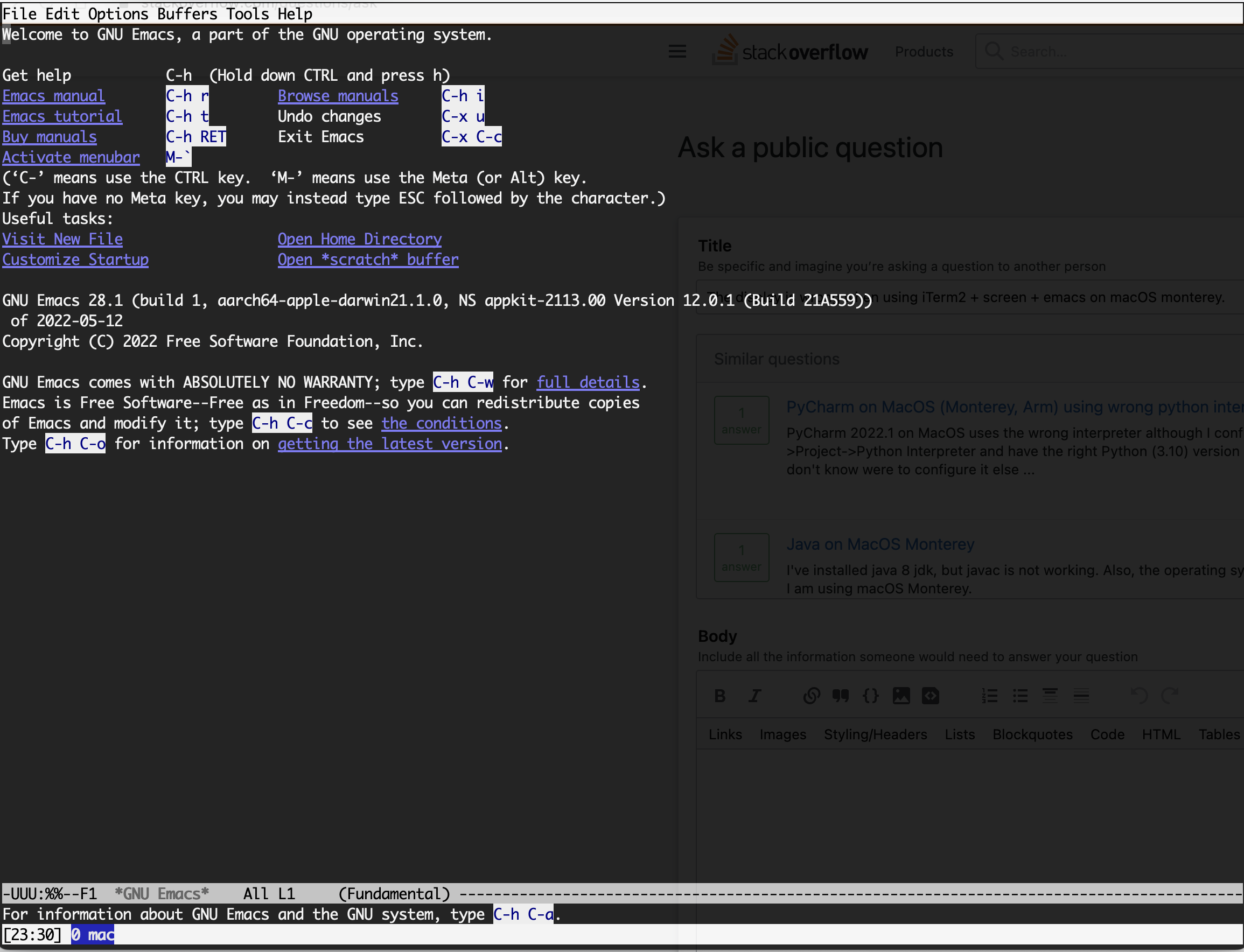
Task: Click the C-h RET key binding
Action: click(195, 137)
